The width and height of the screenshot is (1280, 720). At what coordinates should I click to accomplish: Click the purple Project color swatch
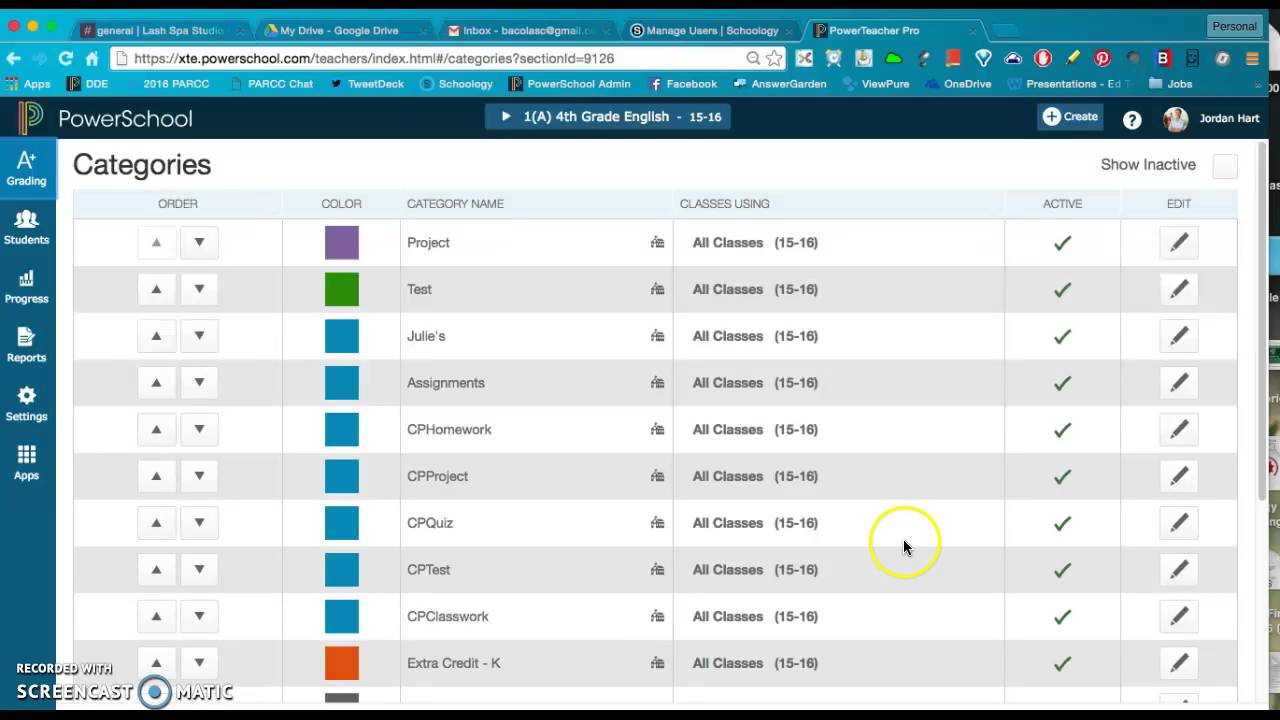pos(341,242)
